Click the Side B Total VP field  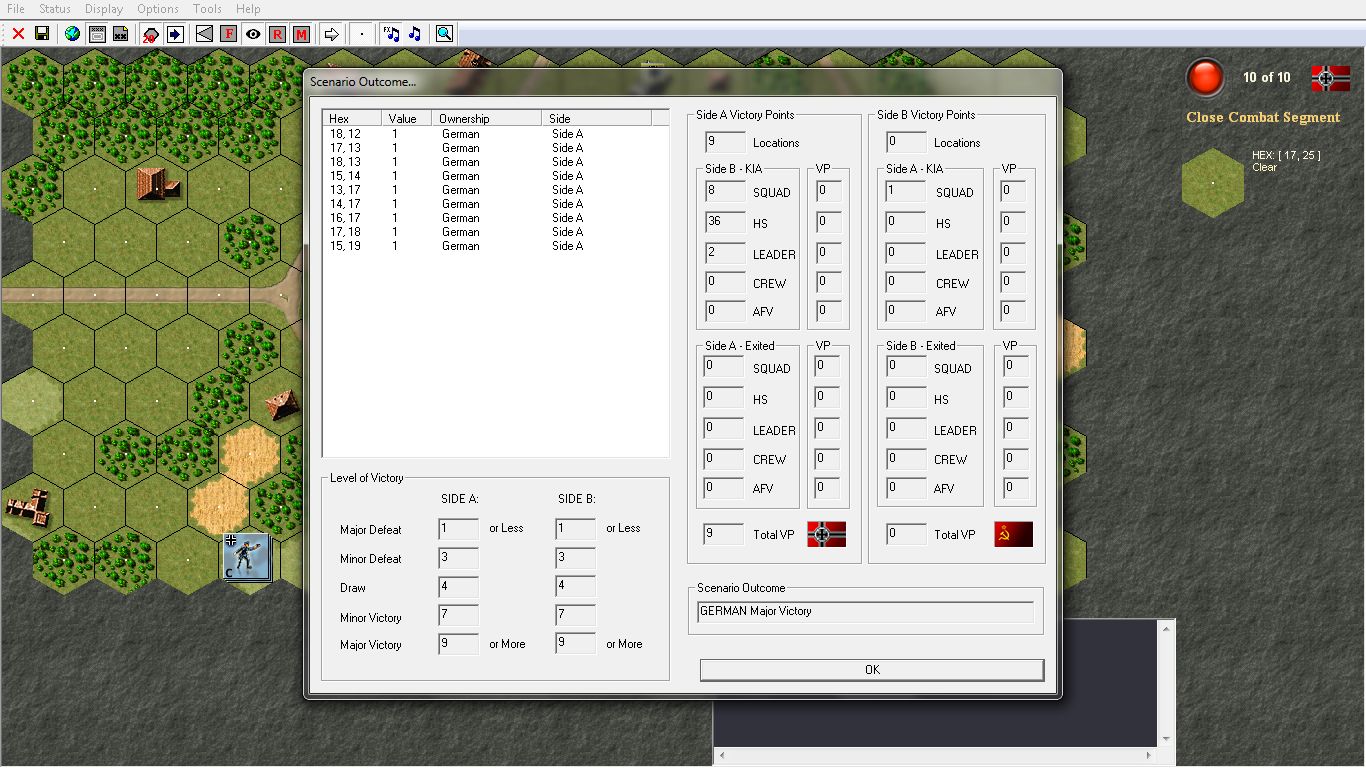point(907,535)
